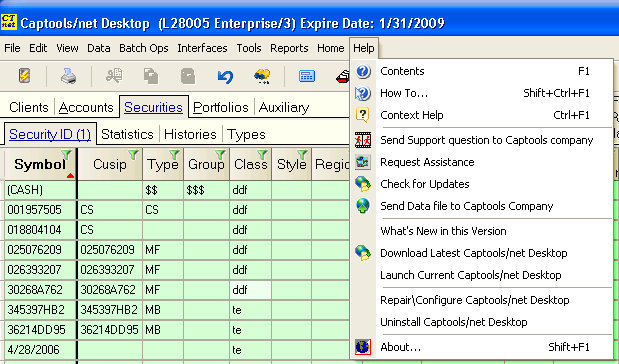
Task: Switch to the Portfolios tab
Action: tap(221, 107)
